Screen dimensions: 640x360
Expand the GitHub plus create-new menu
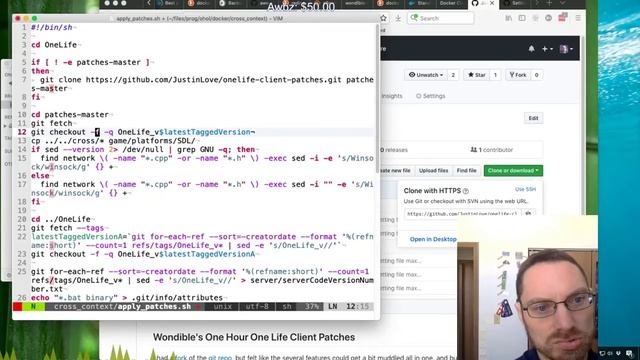point(547,49)
